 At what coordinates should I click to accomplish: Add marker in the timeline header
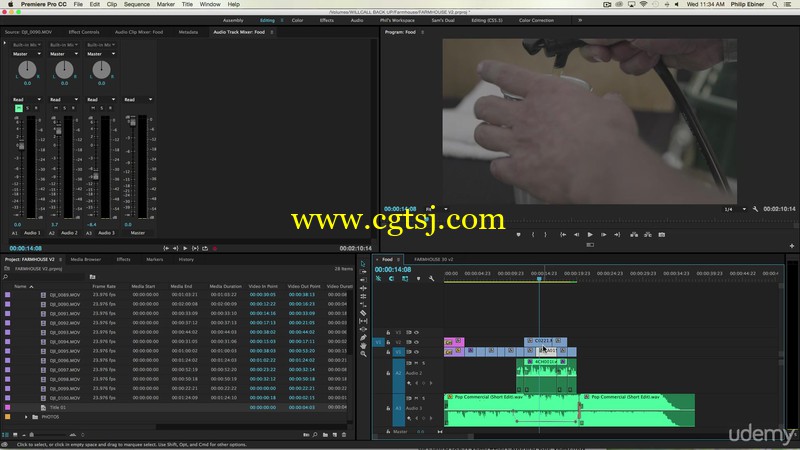(418, 279)
